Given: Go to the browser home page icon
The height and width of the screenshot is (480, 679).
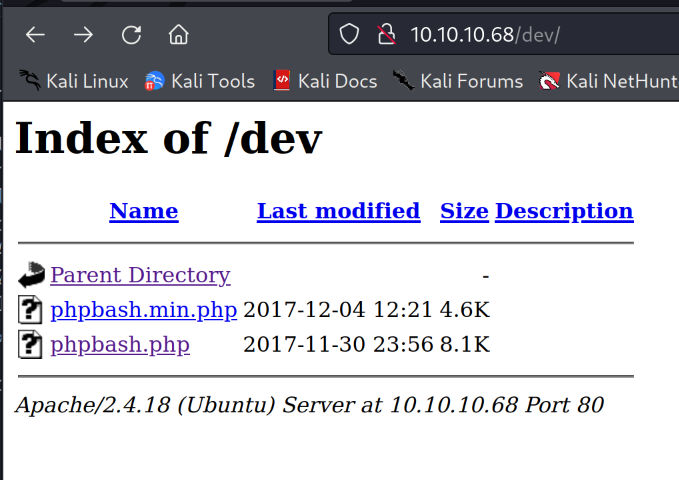Looking at the screenshot, I should point(179,35).
